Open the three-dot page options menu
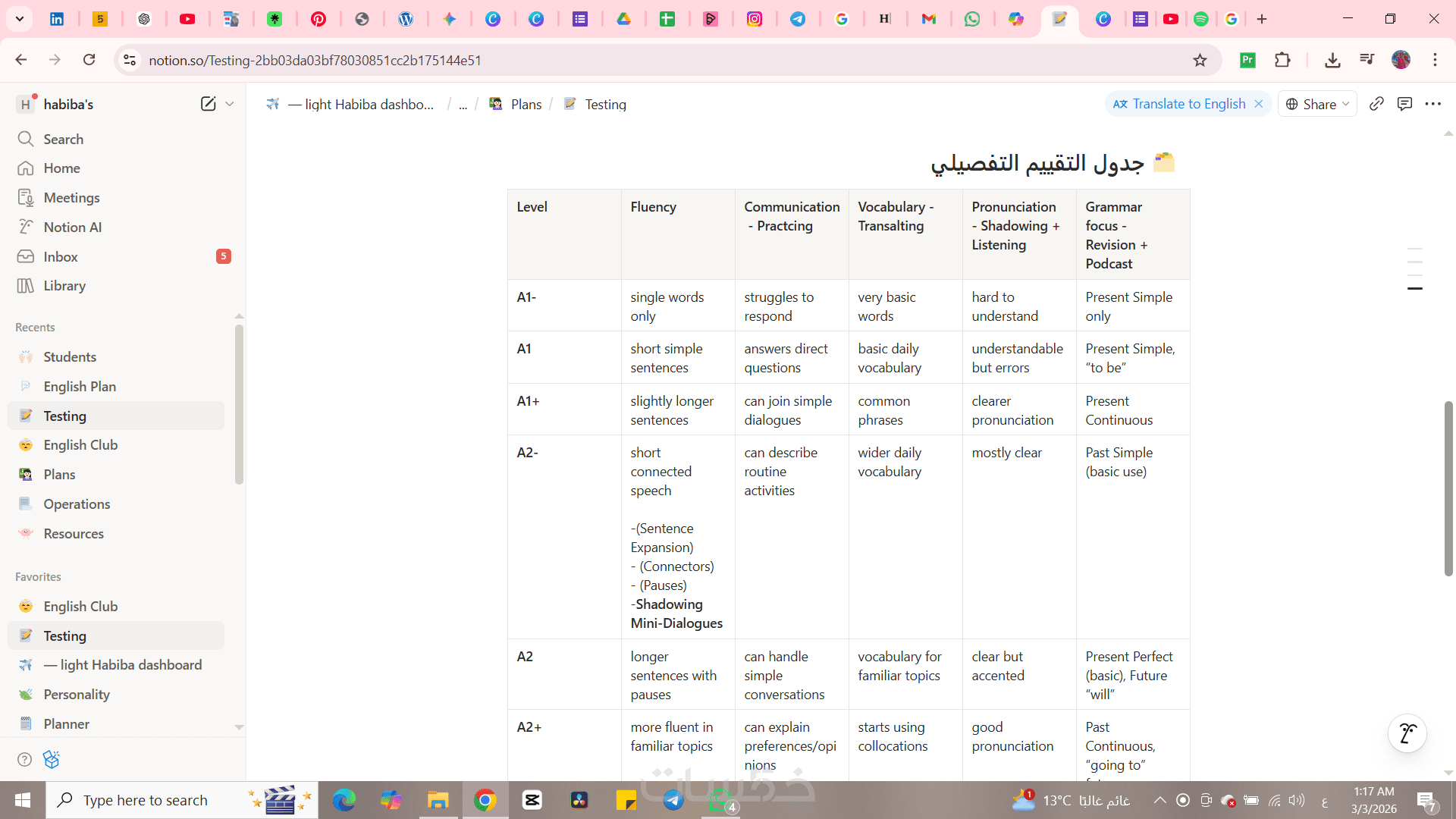Screen dimensions: 1456x819 click(x=1432, y=104)
